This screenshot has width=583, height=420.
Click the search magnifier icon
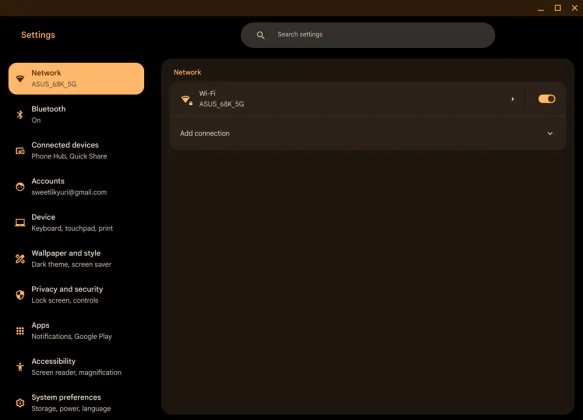261,35
